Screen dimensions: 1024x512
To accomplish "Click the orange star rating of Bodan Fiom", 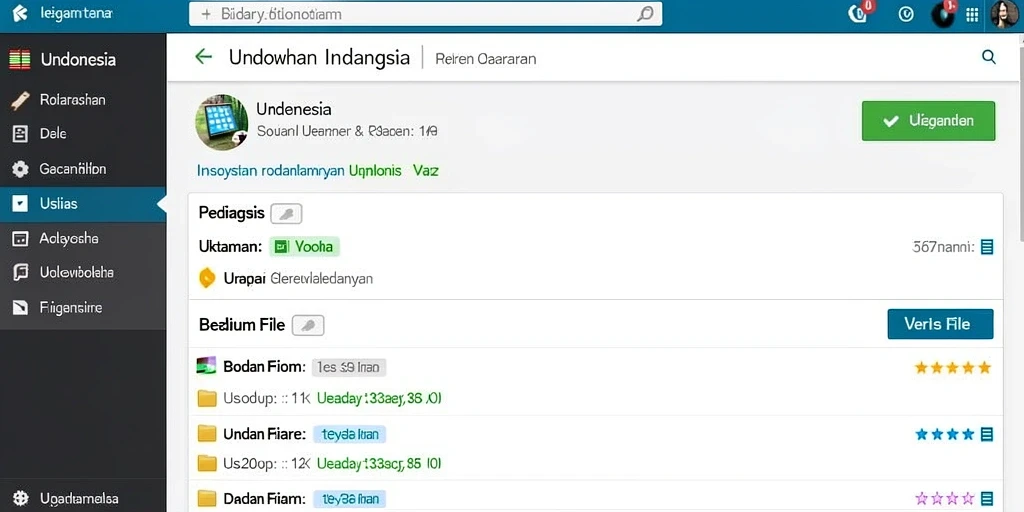I will [953, 368].
